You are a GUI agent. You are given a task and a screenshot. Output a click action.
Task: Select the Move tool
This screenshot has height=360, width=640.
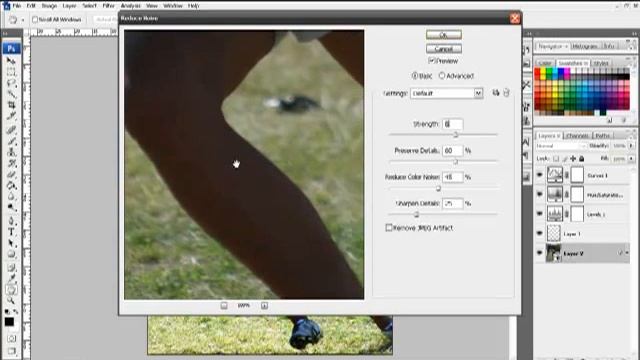coord(11,61)
